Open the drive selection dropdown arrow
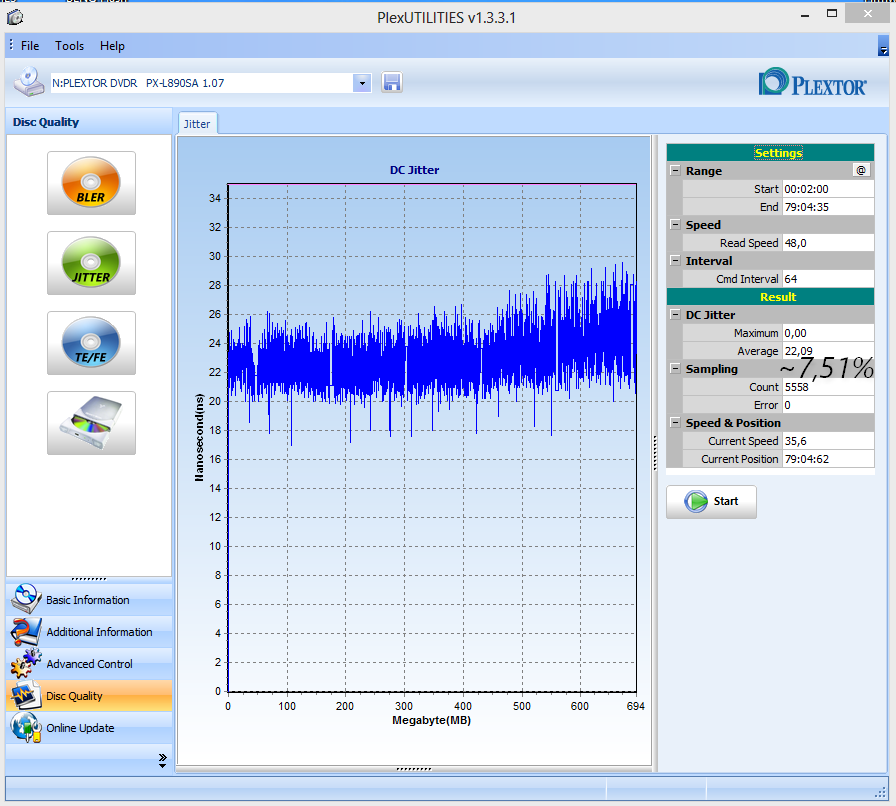896x806 pixels. [x=362, y=83]
